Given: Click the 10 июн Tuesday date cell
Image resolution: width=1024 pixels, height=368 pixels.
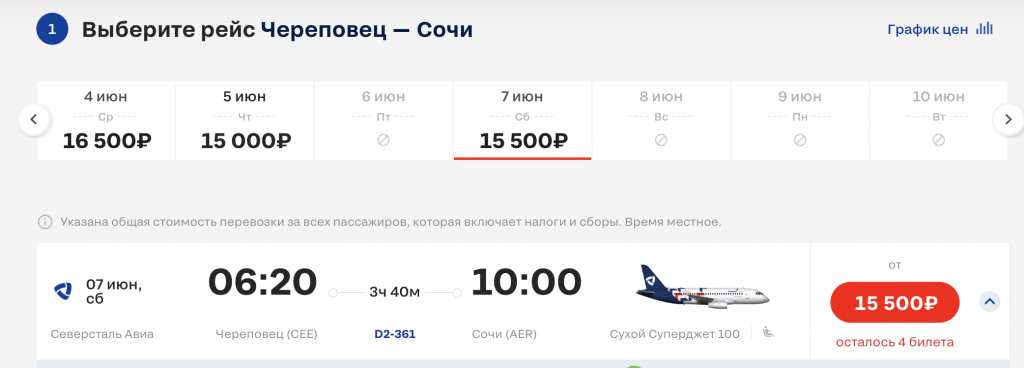Looking at the screenshot, I should coord(938,121).
